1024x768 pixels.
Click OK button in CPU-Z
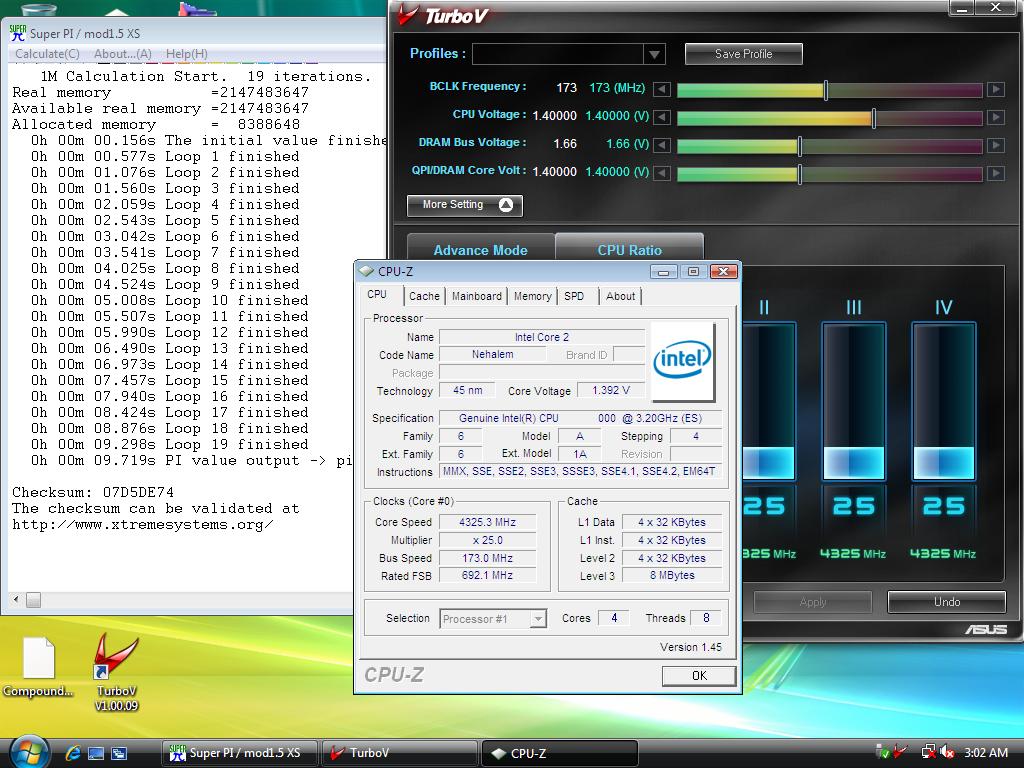pos(699,675)
